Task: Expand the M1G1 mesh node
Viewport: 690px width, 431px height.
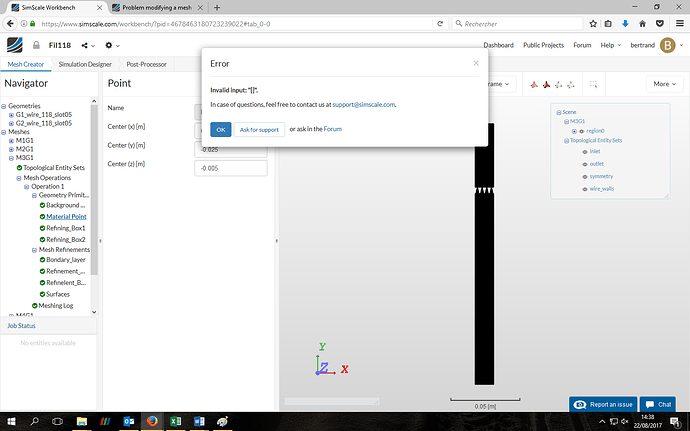Action: coord(11,141)
